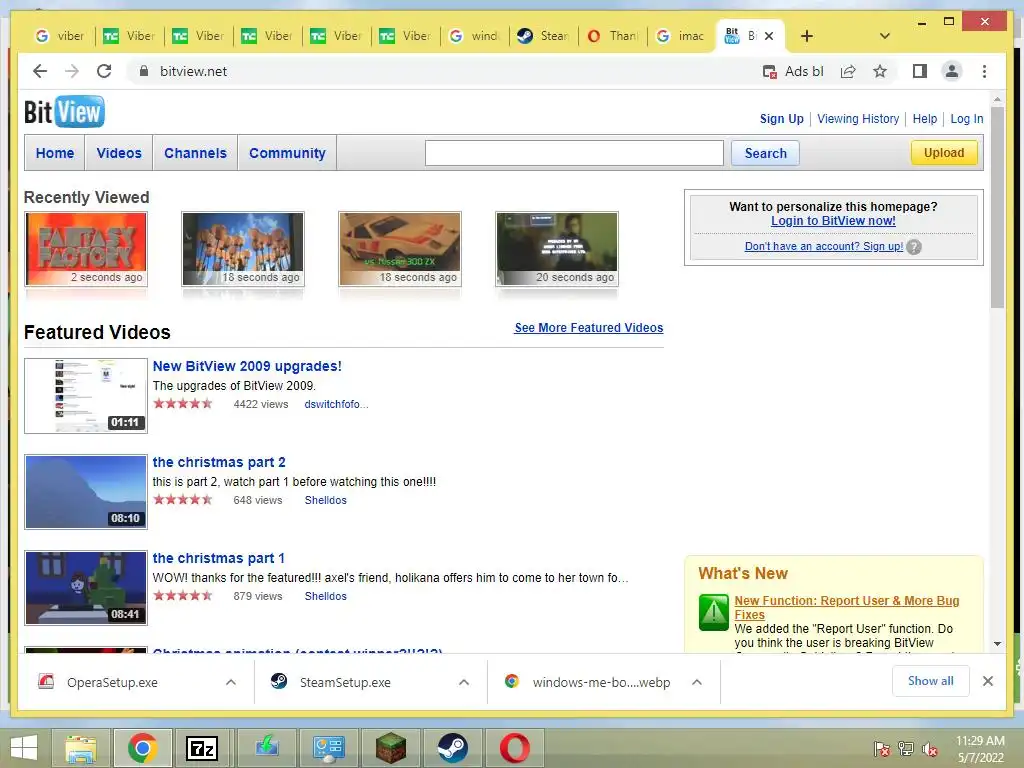Open the Community navigation item
The image size is (1024, 768).
click(x=287, y=153)
